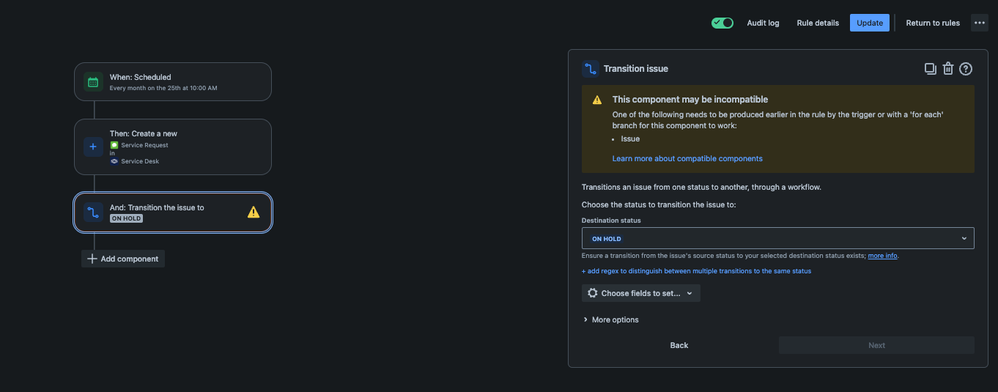Click the yellow warning icon on Transition card
The height and width of the screenshot is (392, 998).
point(253,212)
